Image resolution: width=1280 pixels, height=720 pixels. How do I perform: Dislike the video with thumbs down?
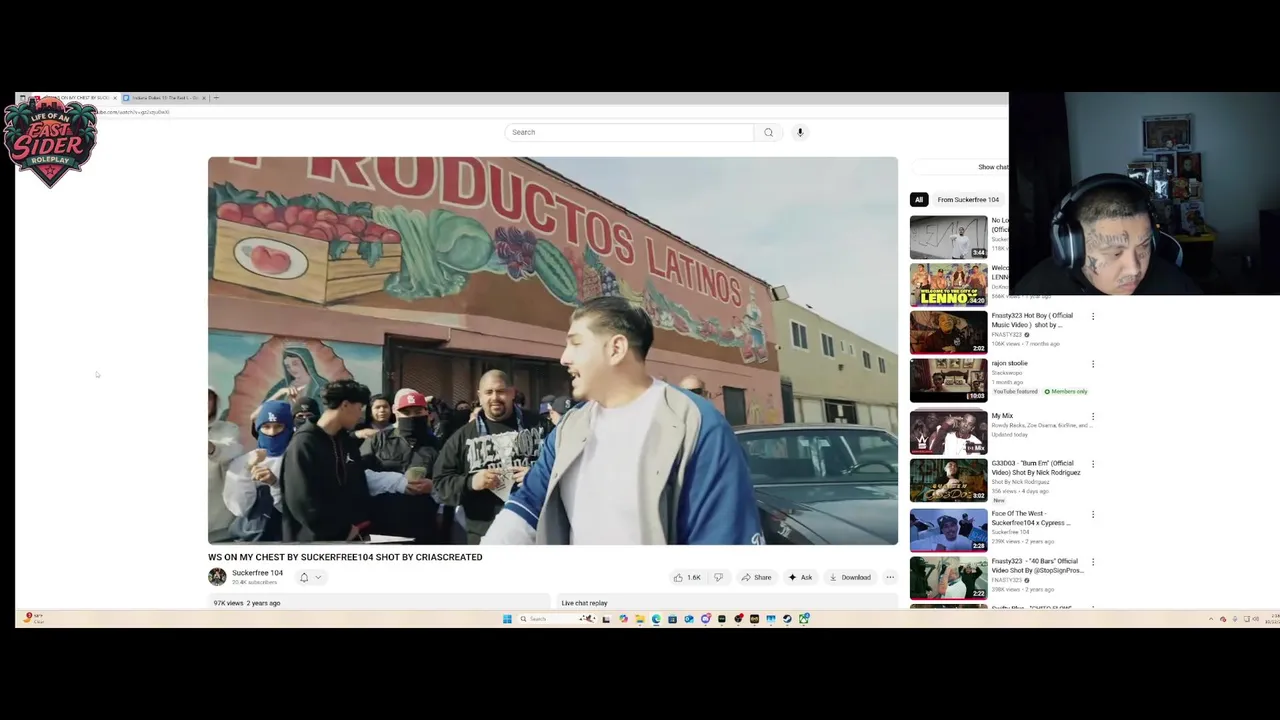tap(718, 577)
